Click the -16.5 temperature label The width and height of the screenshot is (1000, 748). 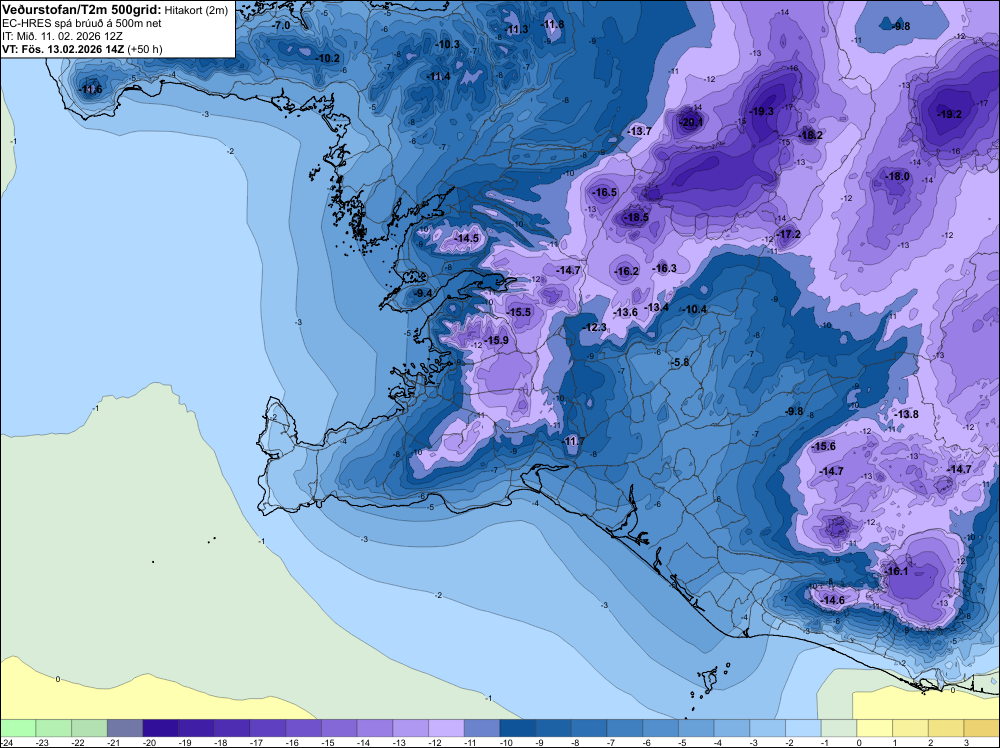click(605, 192)
